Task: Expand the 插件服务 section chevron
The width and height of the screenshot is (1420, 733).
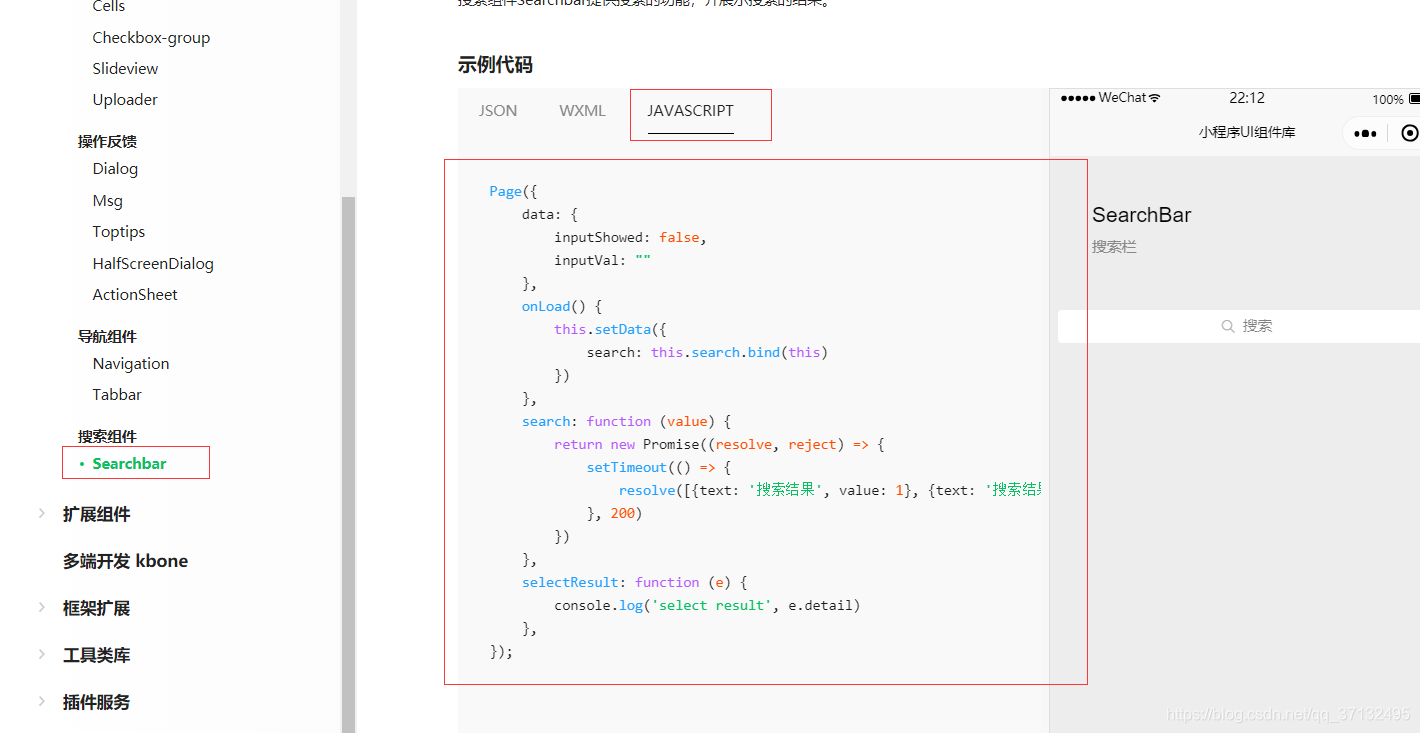Action: coord(41,702)
